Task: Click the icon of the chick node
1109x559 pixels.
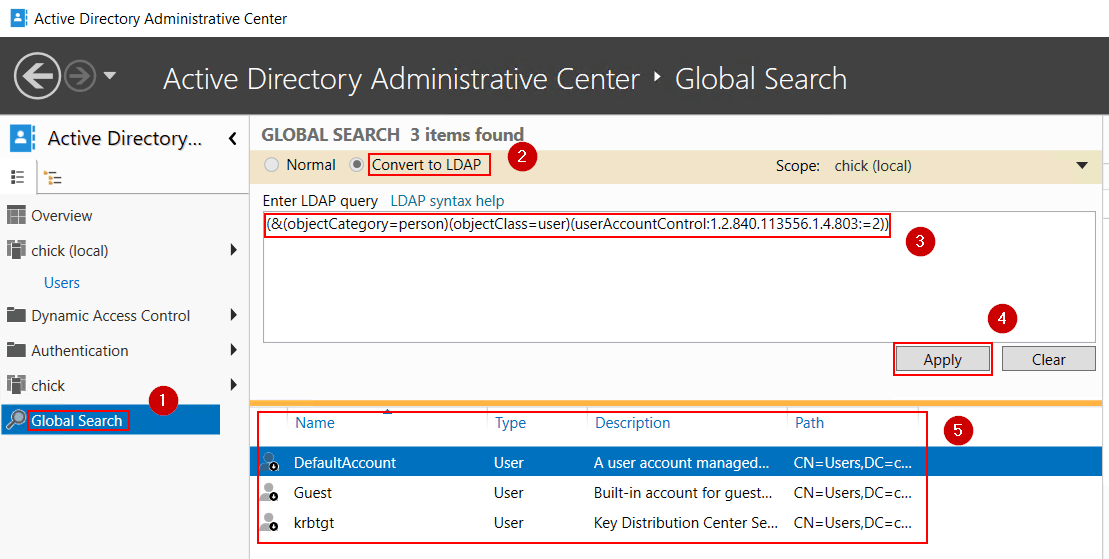Action: tap(16, 384)
